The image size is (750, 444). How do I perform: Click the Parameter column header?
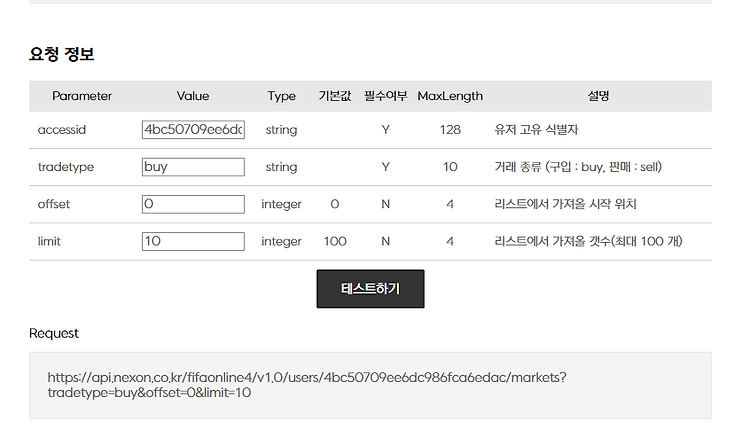[x=82, y=96]
